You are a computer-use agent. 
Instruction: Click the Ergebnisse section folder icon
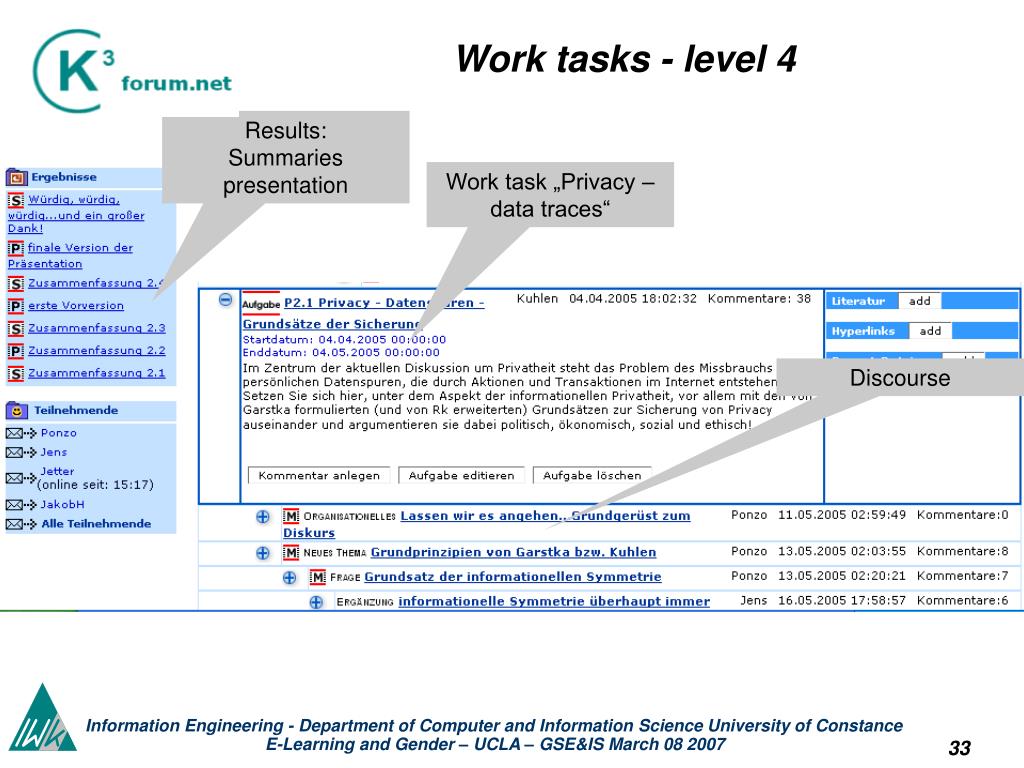pyautogui.click(x=16, y=177)
